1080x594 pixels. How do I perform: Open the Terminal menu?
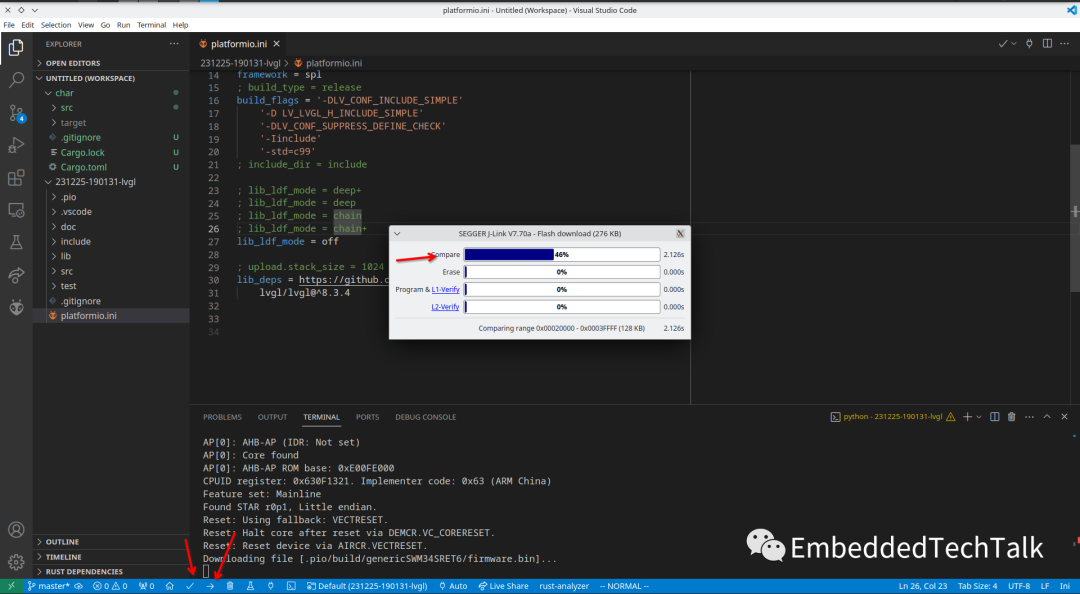click(151, 24)
